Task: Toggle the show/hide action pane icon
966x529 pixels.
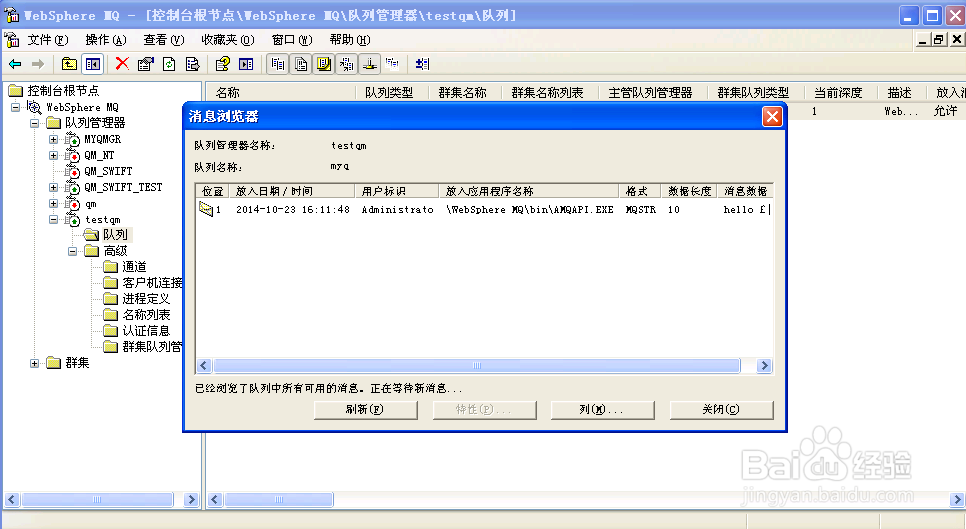Action: click(x=246, y=64)
